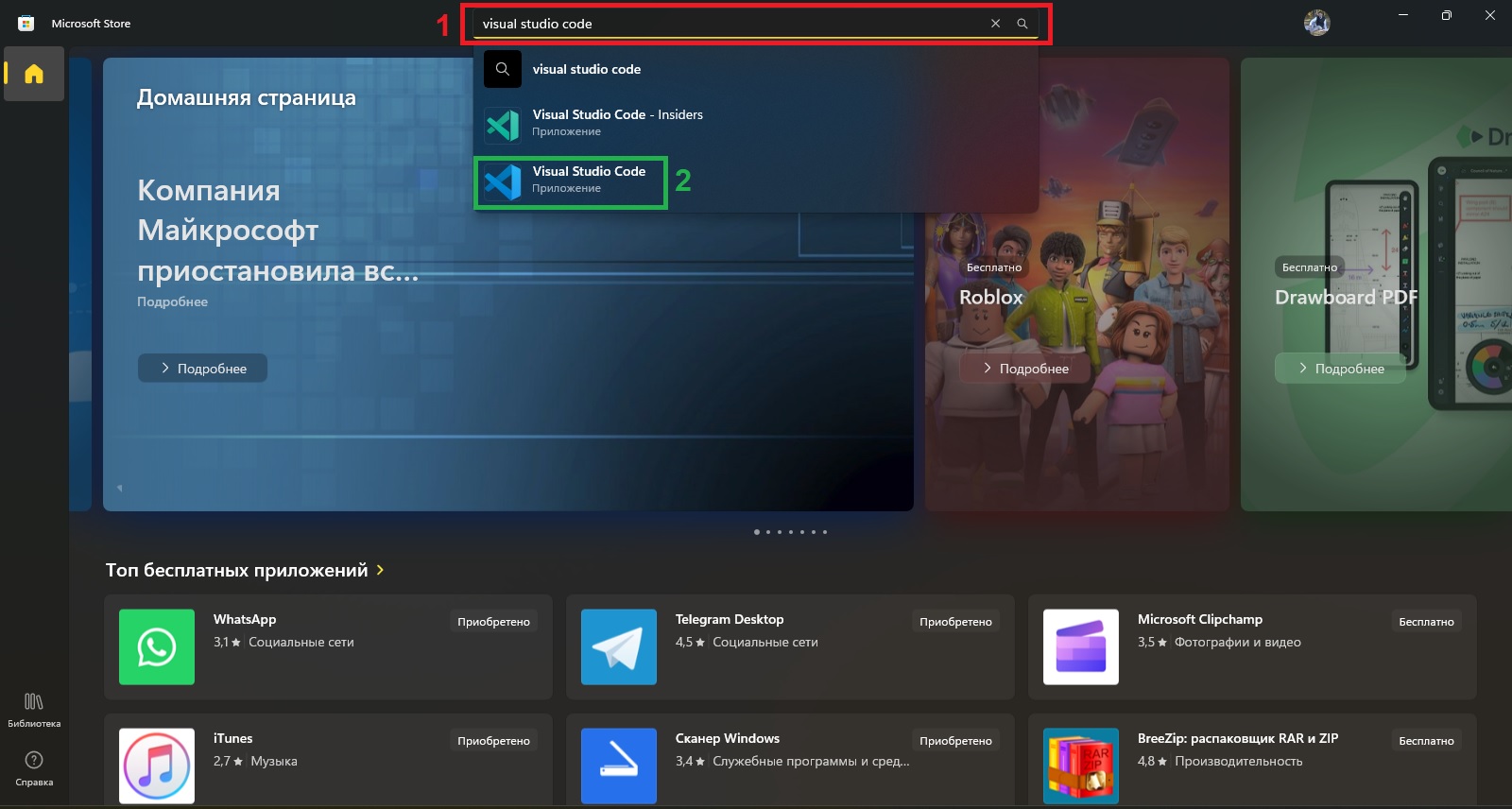
Task: Select the first carousel page dot
Action: pyautogui.click(x=756, y=532)
